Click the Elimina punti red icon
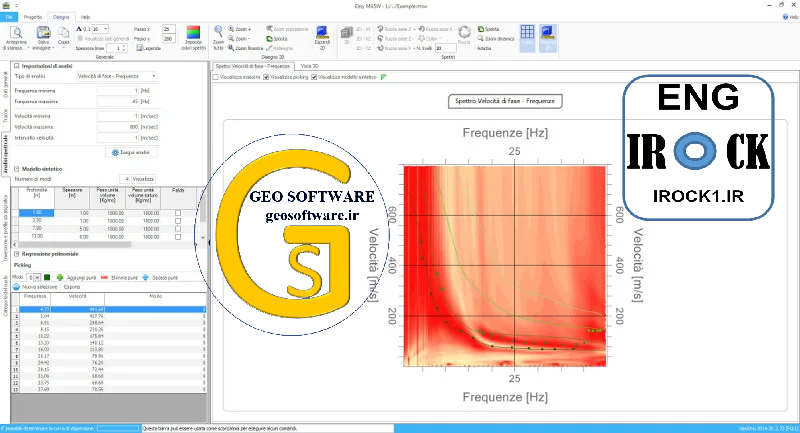The height and width of the screenshot is (433, 800). pos(104,277)
